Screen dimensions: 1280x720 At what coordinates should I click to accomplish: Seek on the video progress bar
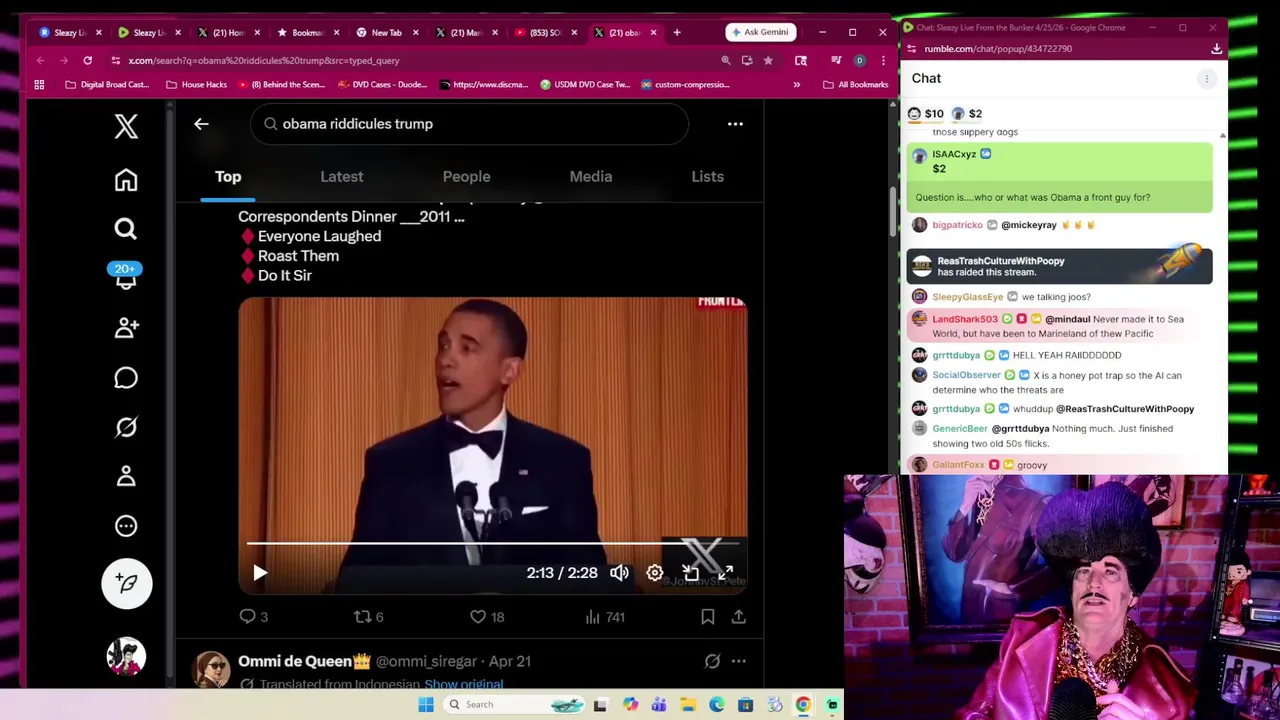pyautogui.click(x=493, y=544)
